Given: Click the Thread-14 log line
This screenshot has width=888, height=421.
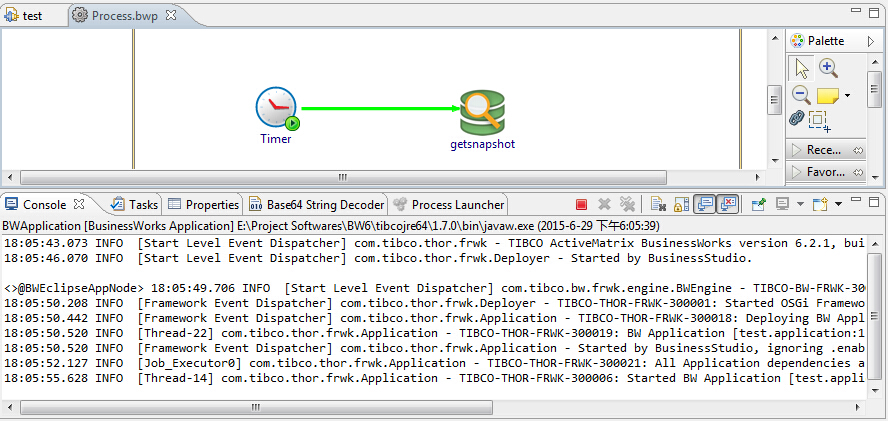Looking at the screenshot, I should 434,378.
